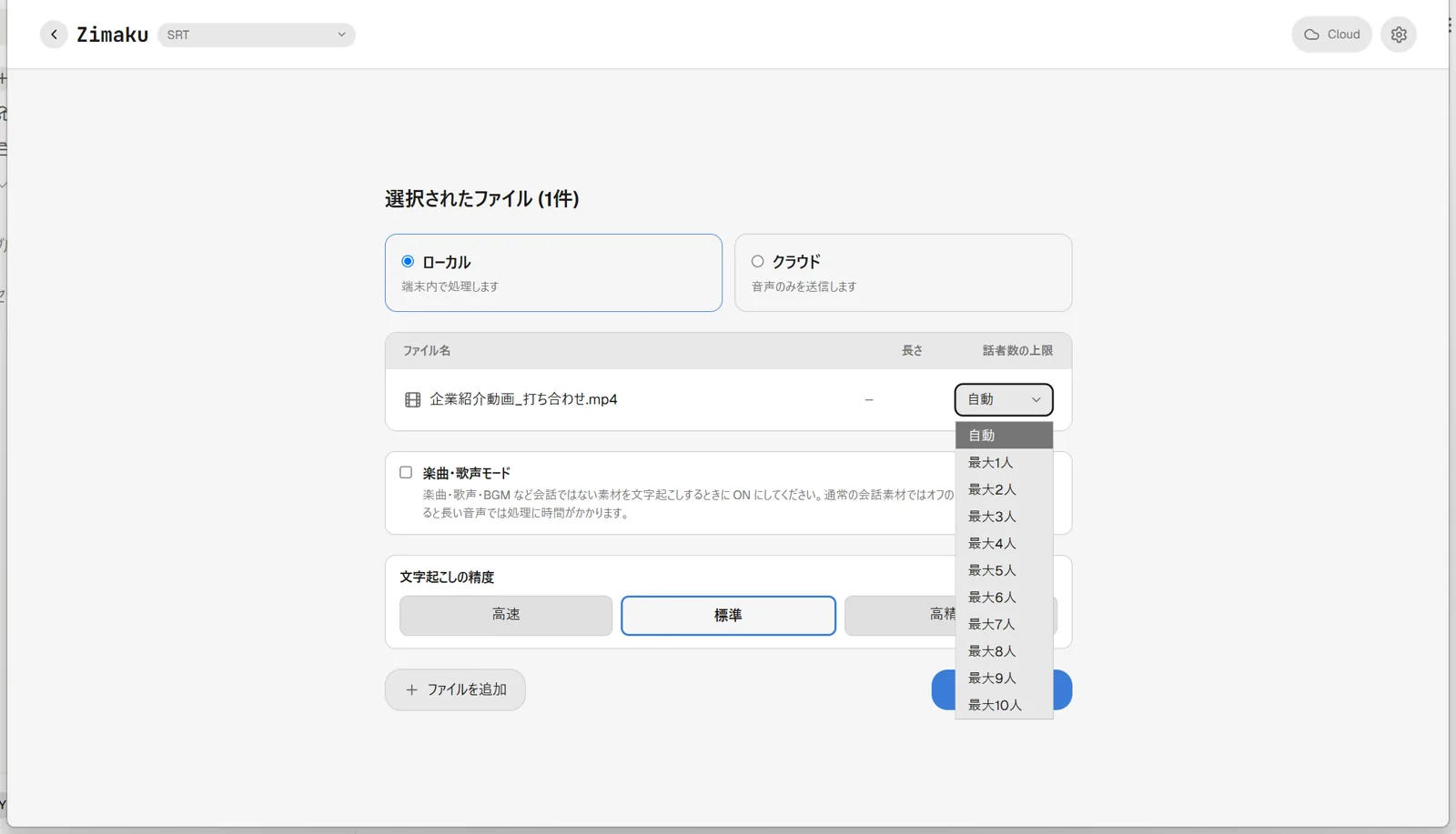Choose 自動 in the dropdown list
Image resolution: width=1456 pixels, height=834 pixels.
1004,436
